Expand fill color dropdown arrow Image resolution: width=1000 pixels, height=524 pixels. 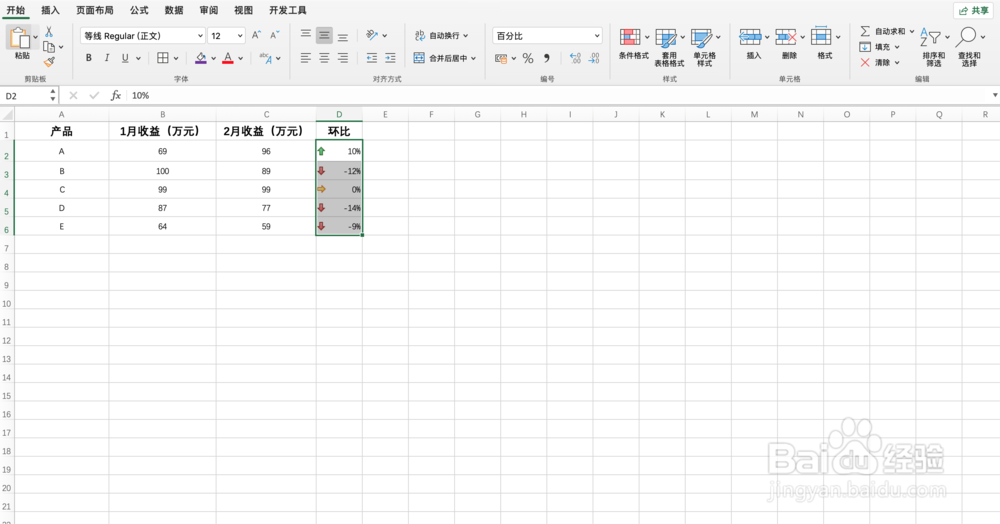(x=214, y=59)
